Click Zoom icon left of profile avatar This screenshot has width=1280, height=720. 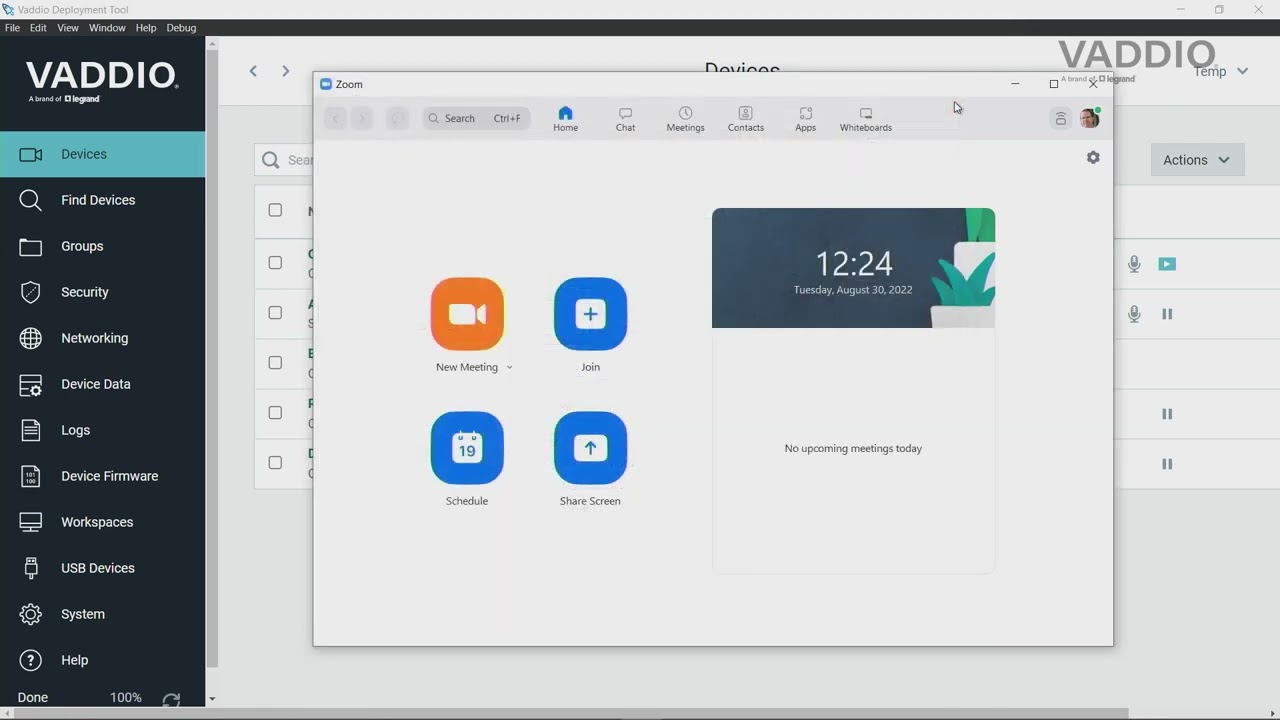point(1061,118)
